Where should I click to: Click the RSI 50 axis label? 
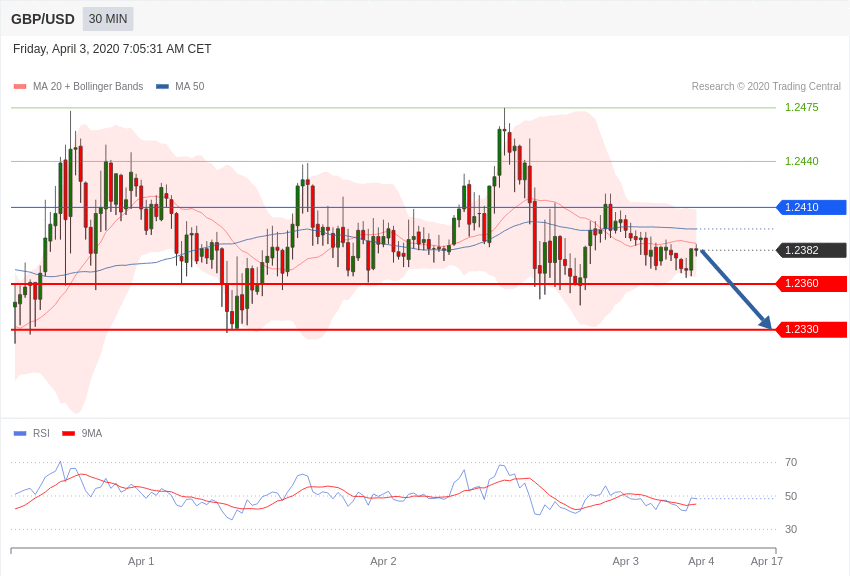[791, 496]
